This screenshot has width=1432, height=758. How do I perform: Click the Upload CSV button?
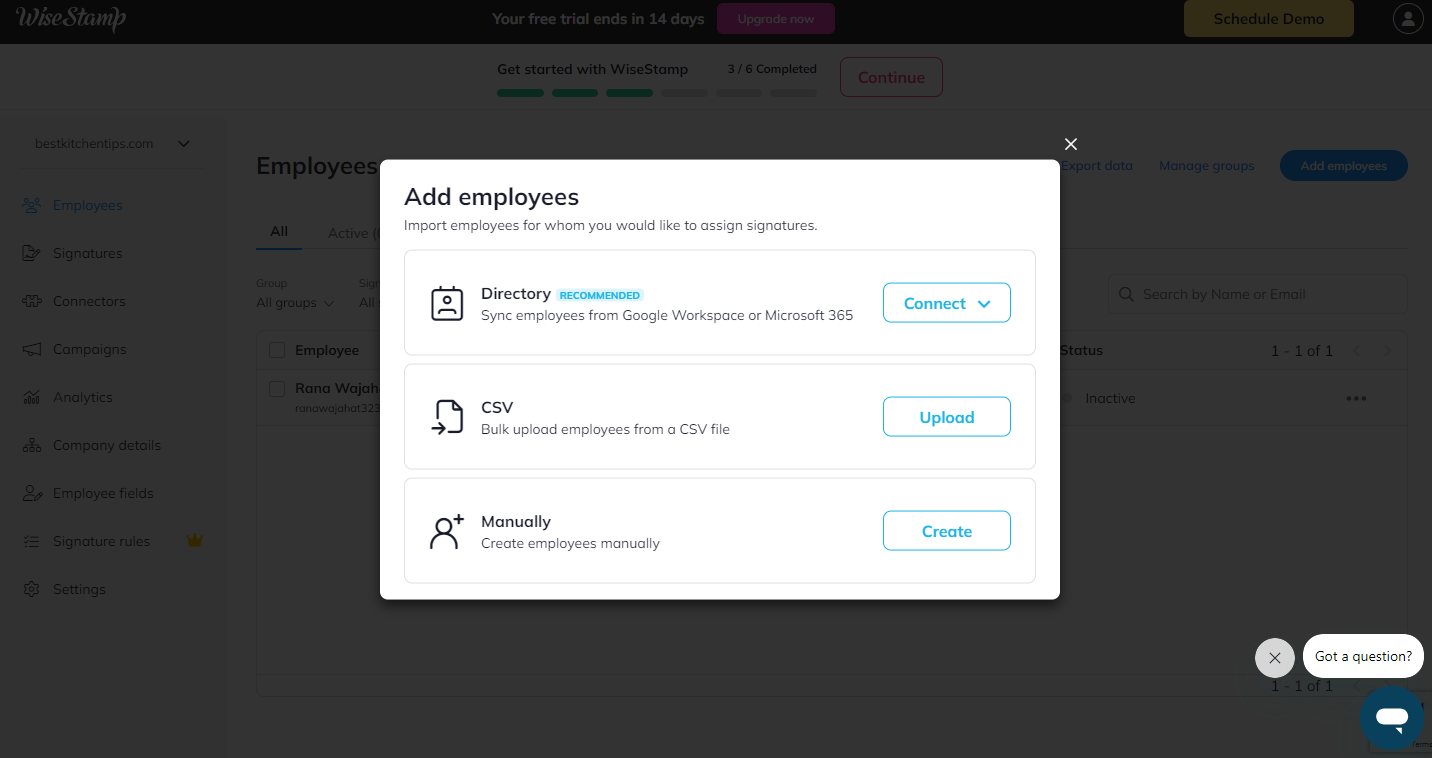click(x=946, y=417)
